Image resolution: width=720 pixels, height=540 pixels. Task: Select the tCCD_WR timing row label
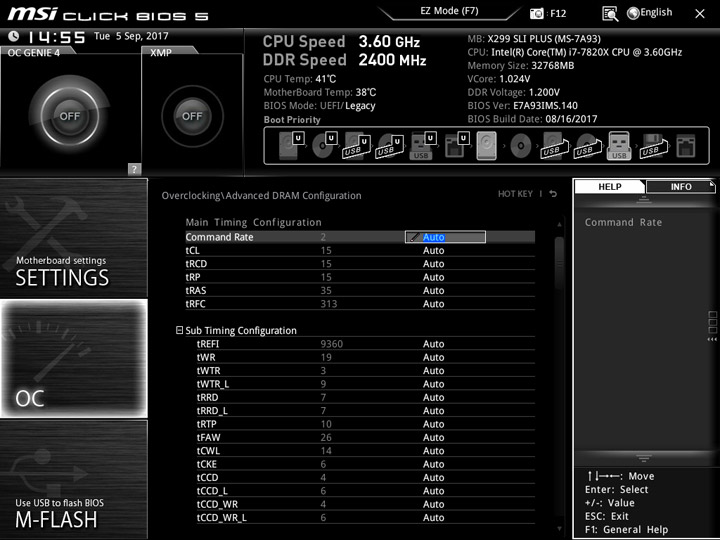217,504
